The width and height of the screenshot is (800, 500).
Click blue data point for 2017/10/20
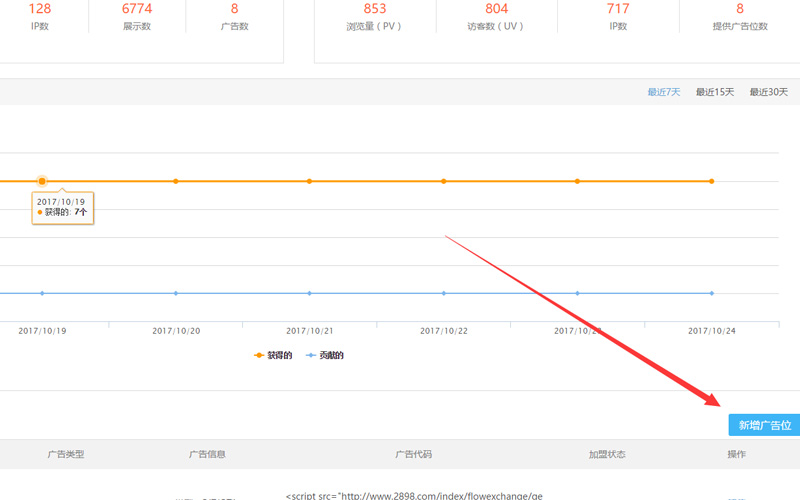click(x=176, y=293)
